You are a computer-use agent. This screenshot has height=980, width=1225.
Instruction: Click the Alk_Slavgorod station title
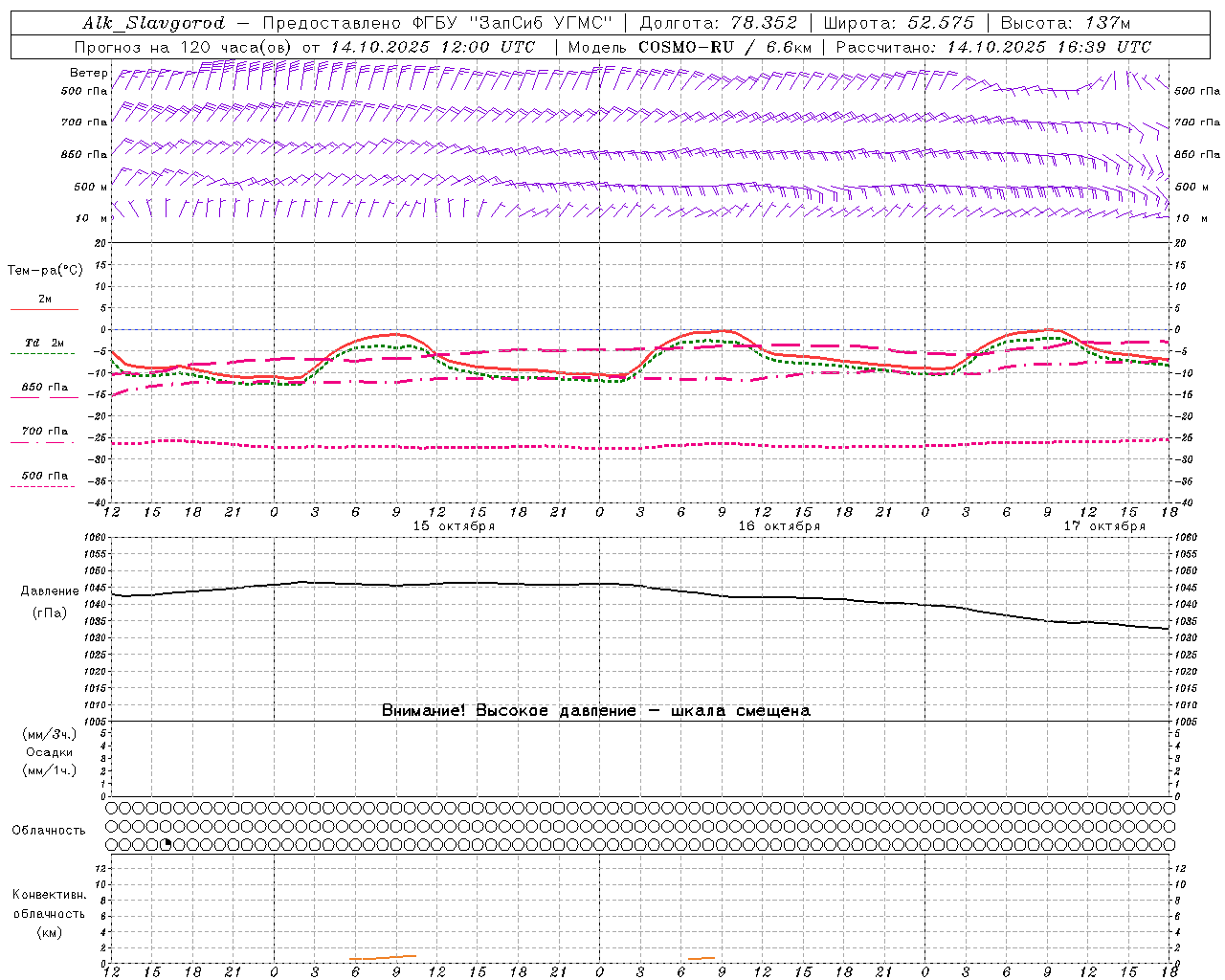154,23
